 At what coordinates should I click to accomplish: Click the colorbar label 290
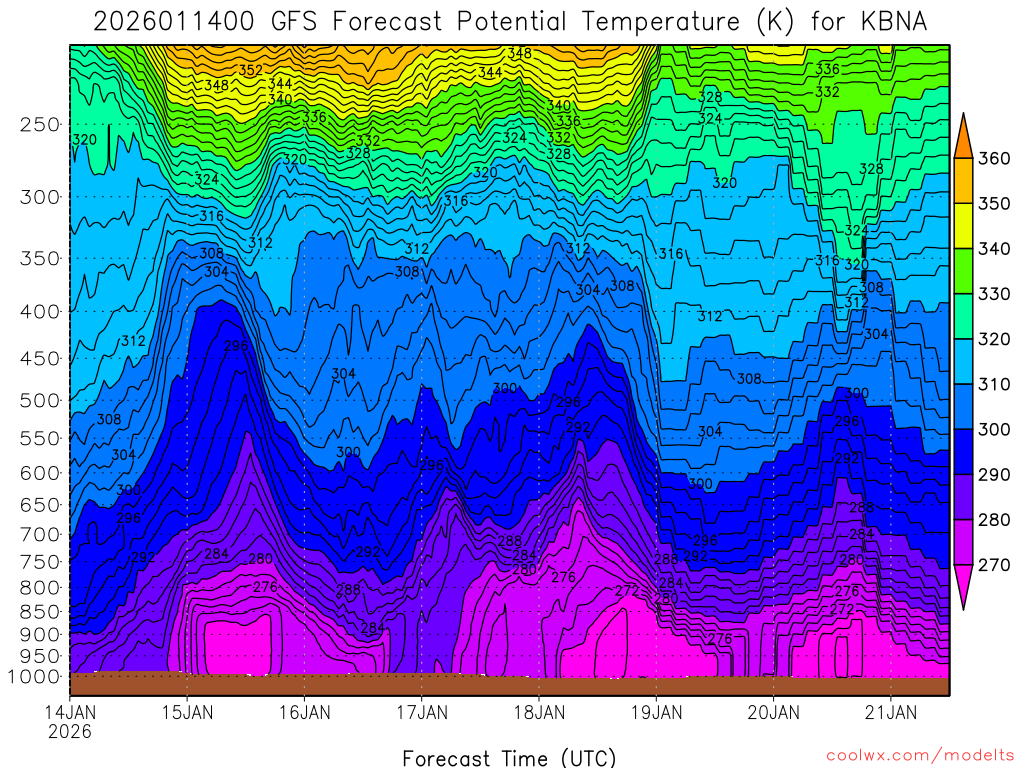tap(994, 474)
